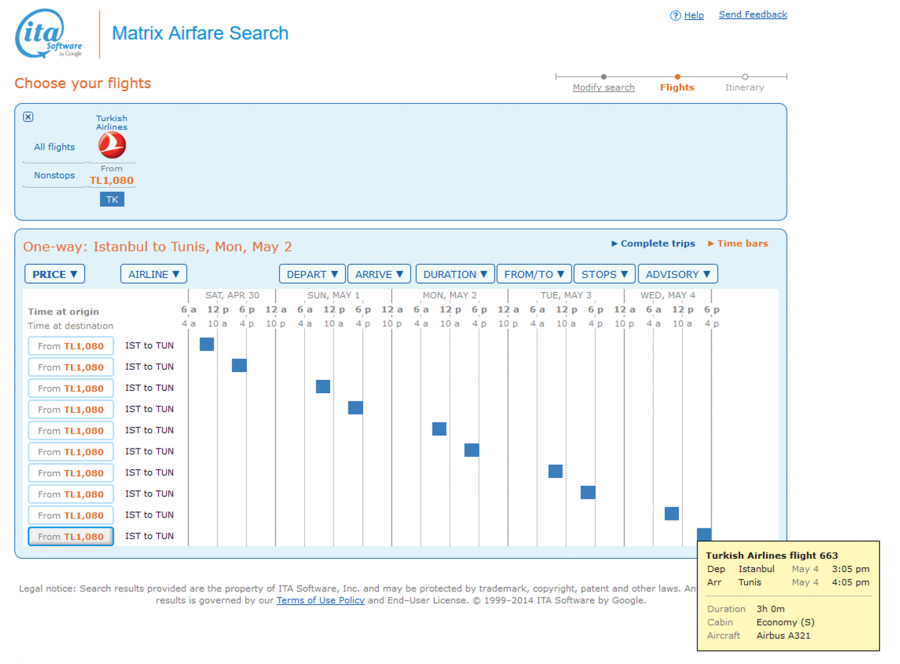Open the ADVISORY filter dropdown
This screenshot has height=664, width=900.
point(678,274)
